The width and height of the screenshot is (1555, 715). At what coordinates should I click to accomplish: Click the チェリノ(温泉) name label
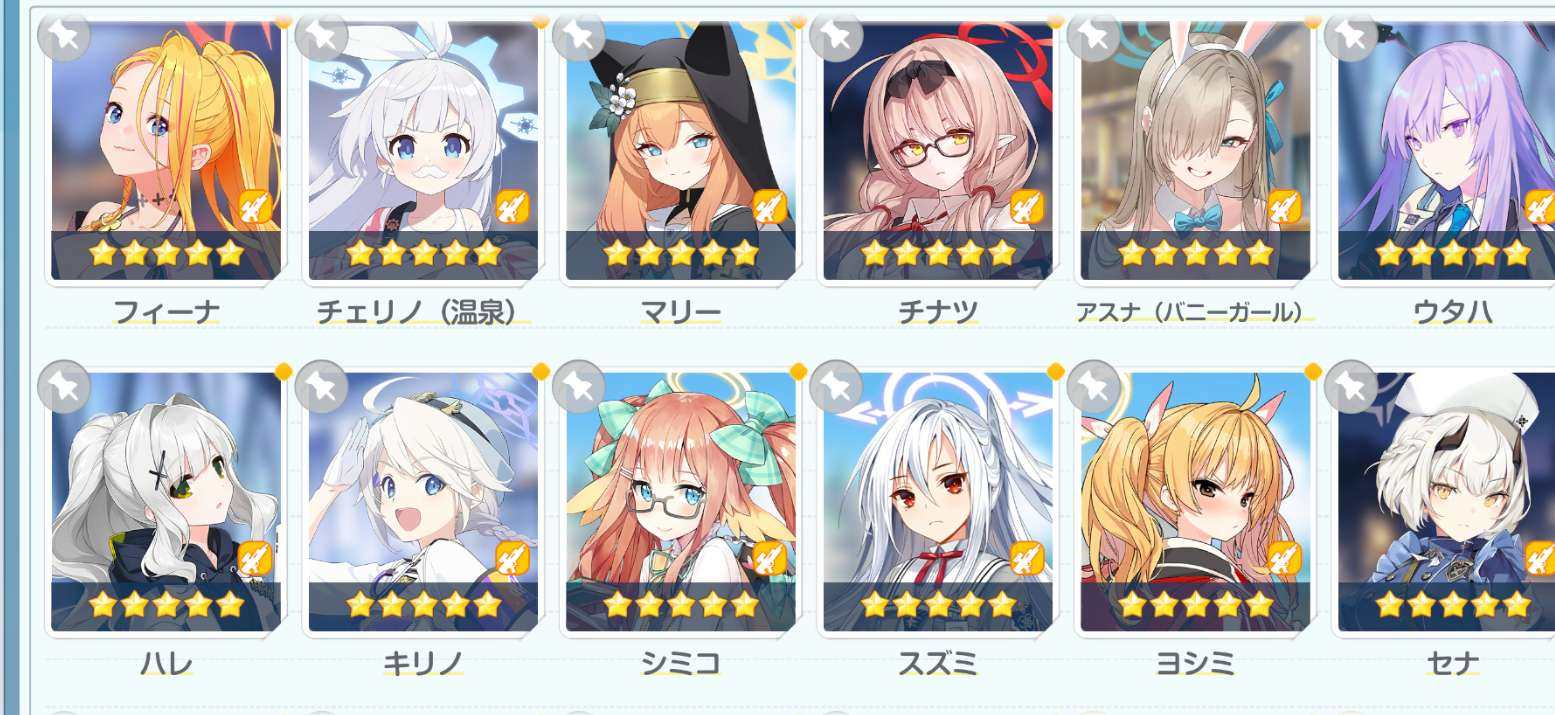click(422, 313)
